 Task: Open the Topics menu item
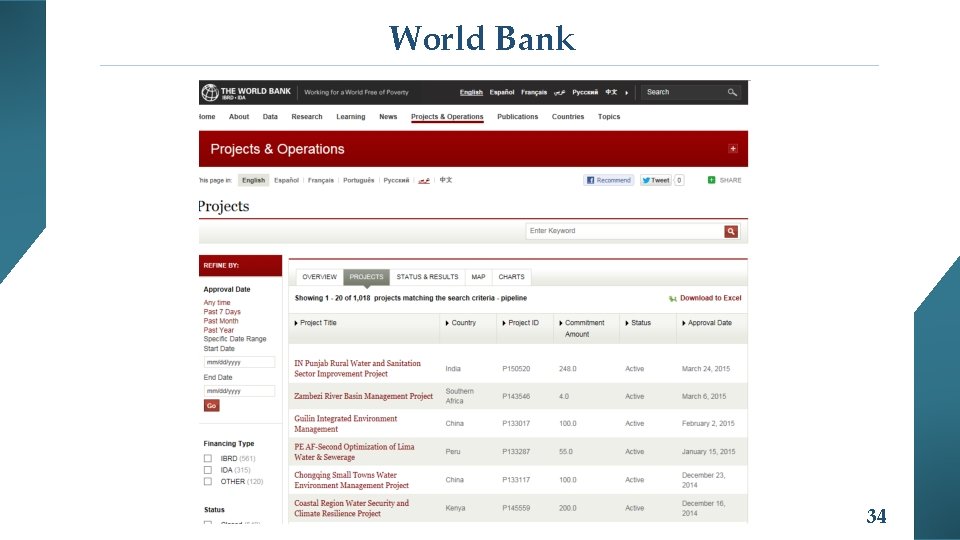(x=609, y=117)
